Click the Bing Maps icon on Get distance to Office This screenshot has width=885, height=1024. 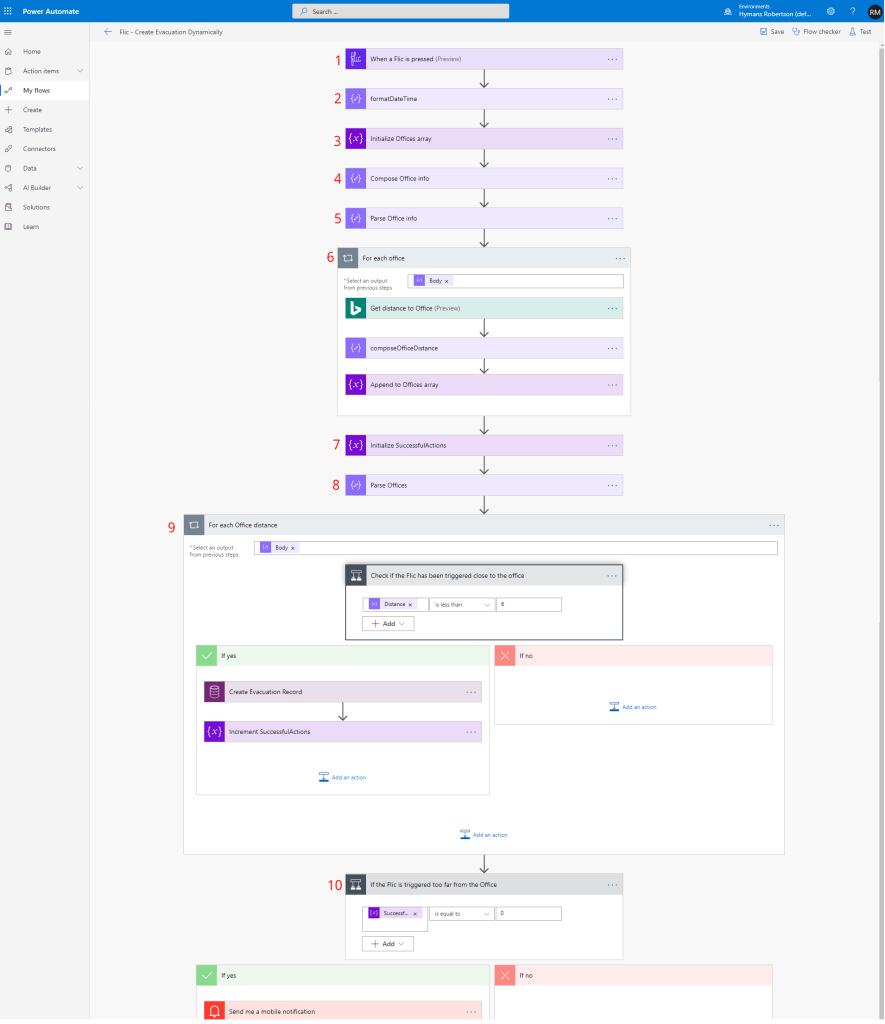pos(355,308)
